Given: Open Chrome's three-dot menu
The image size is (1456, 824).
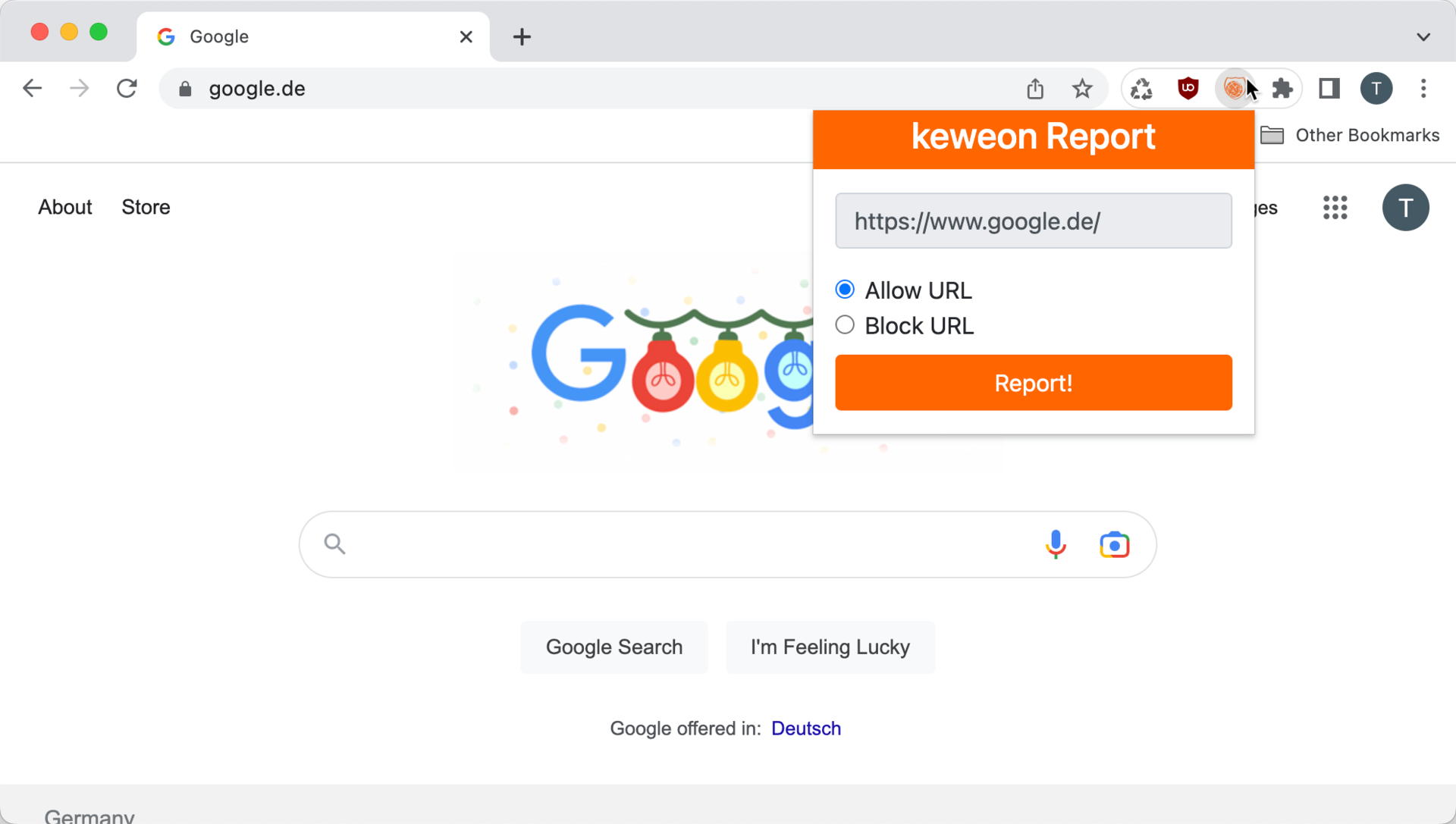Looking at the screenshot, I should [x=1423, y=89].
